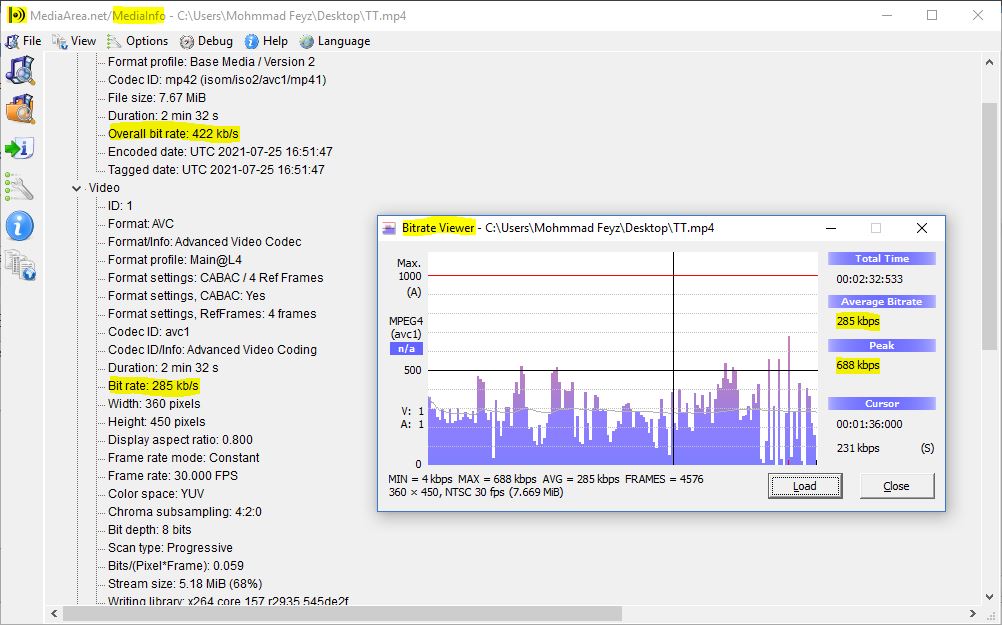Screen dimensions: 1002x625
Task: Click the Average Bitrate value 285 kbps
Action: click(858, 321)
